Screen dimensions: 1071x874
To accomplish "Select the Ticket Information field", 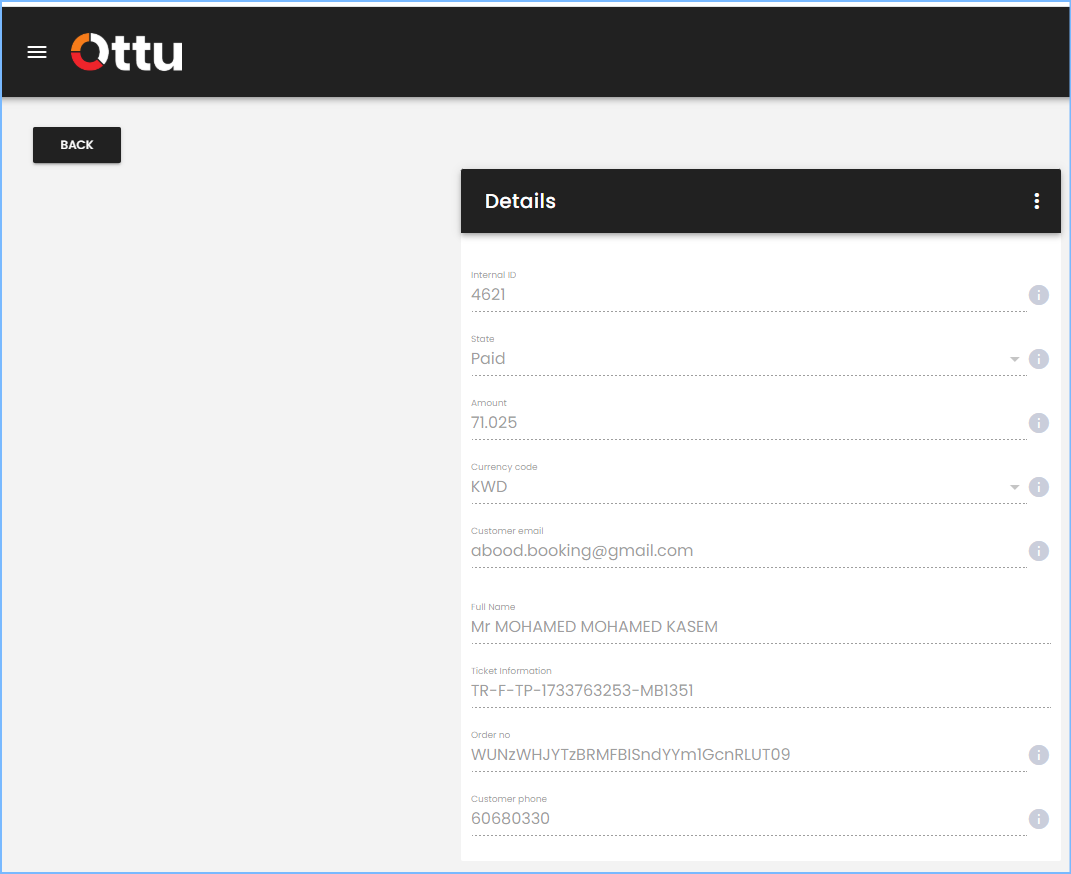I will click(760, 691).
